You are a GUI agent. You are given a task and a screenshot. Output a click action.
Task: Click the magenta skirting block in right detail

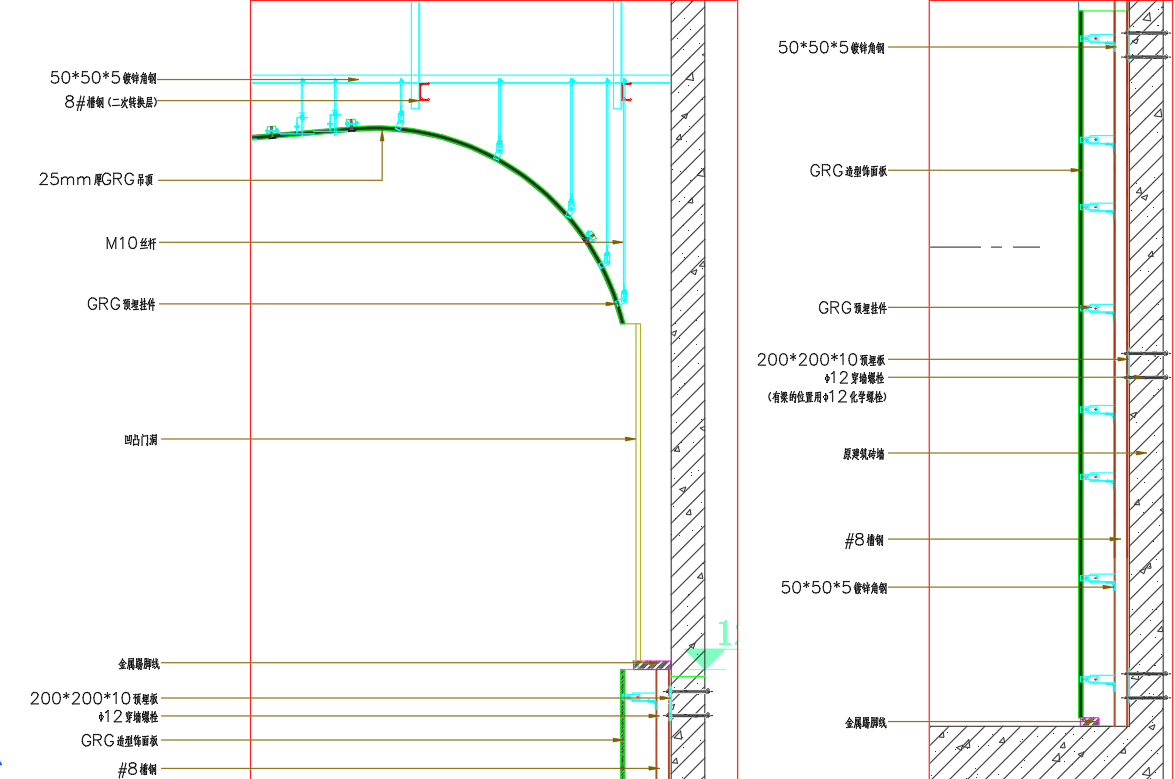coord(1091,719)
